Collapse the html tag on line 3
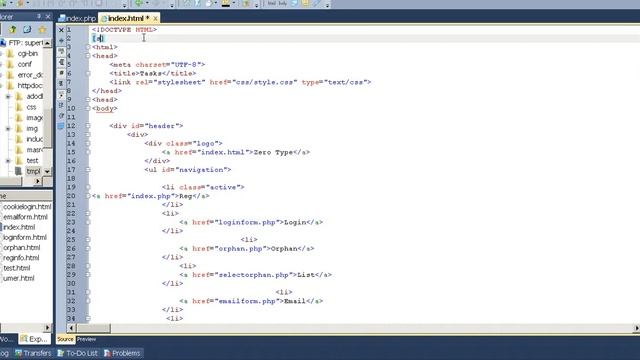Viewport: 640px width, 360px height. click(88, 47)
